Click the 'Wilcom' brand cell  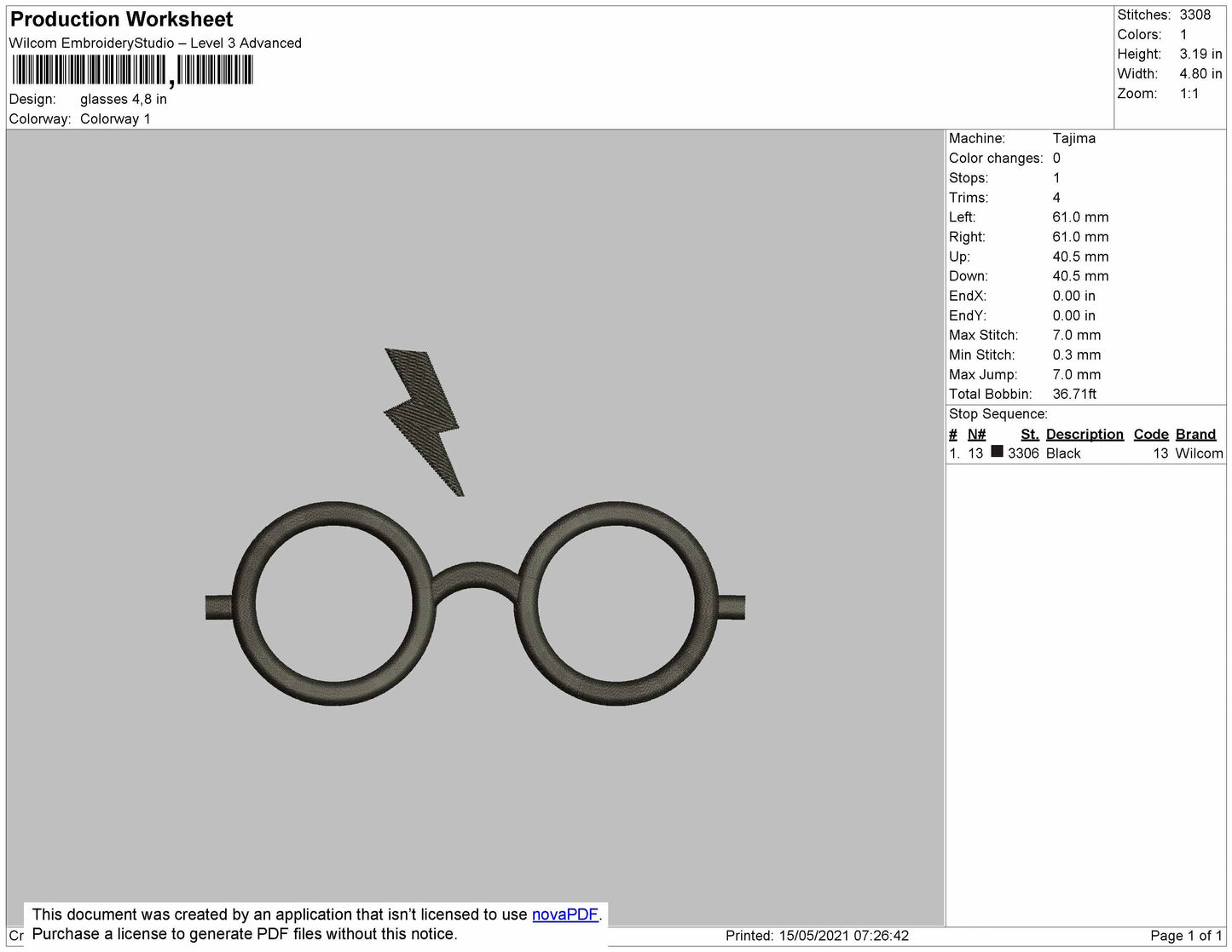[x=1199, y=453]
